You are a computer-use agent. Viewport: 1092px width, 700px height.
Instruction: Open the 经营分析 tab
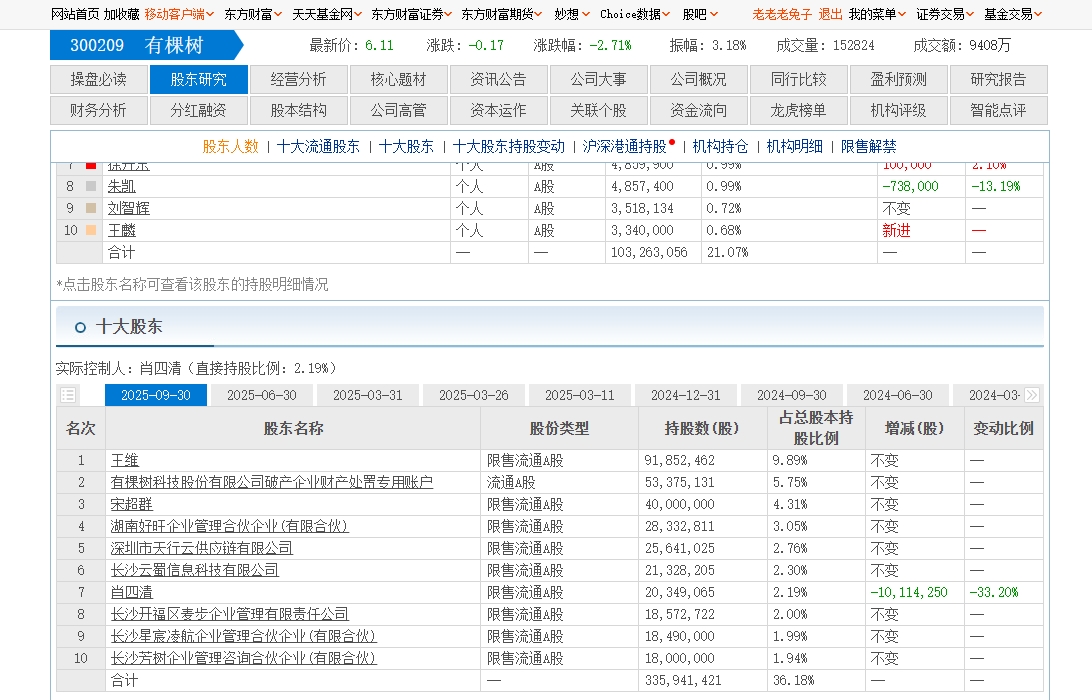pyautogui.click(x=299, y=79)
